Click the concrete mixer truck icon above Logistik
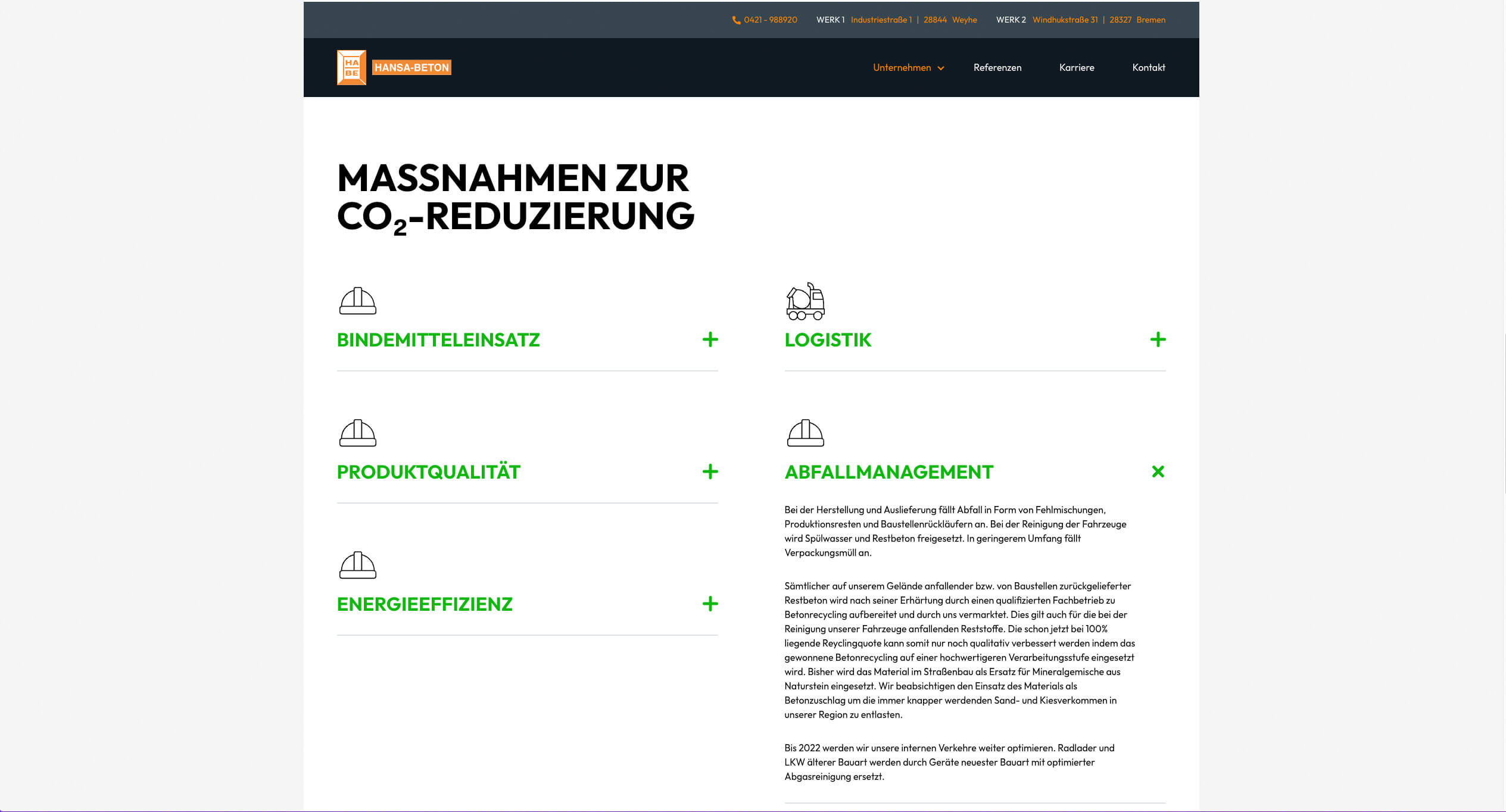 [x=805, y=301]
